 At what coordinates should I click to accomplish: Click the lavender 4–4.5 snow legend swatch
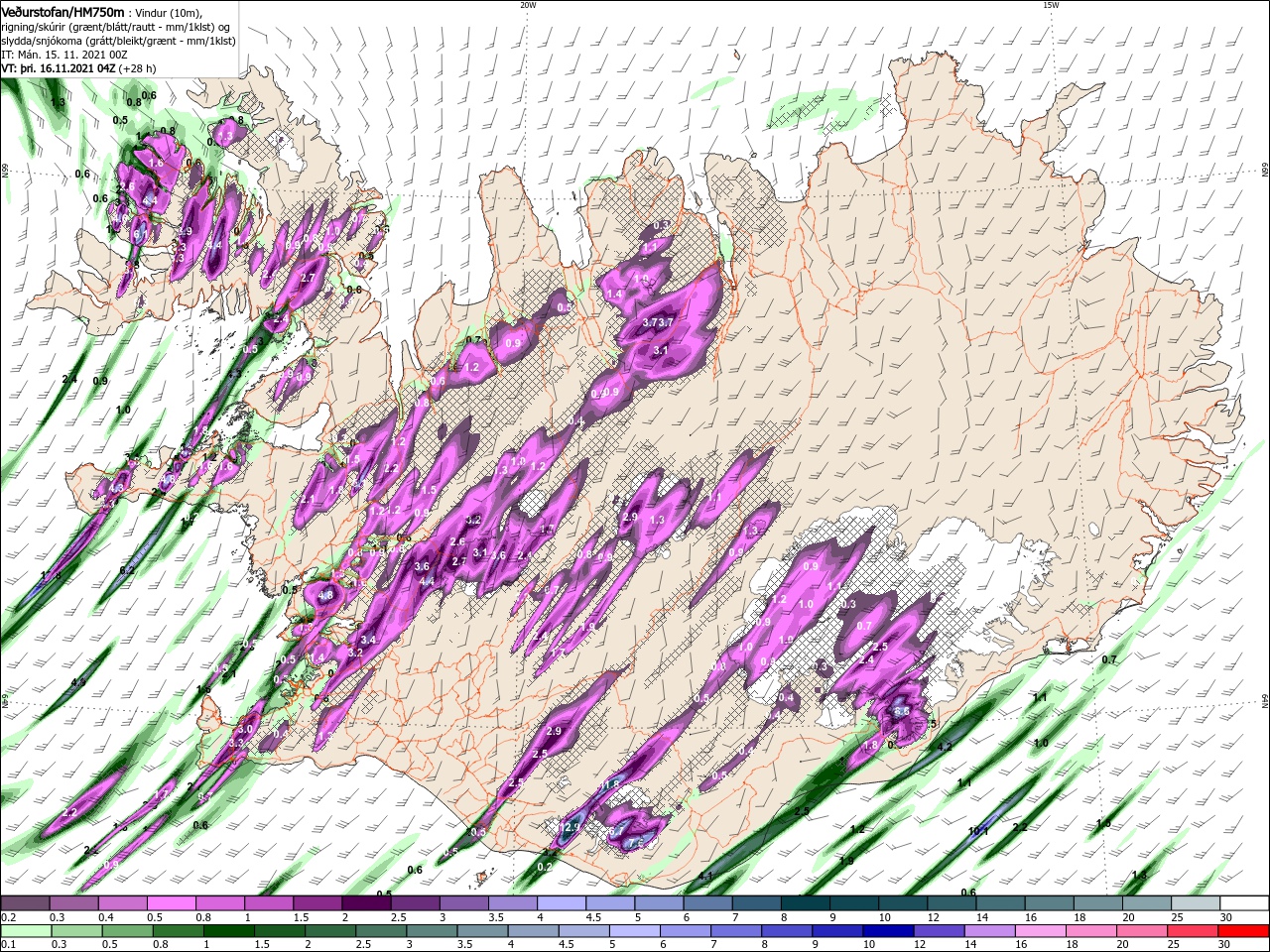(561, 903)
